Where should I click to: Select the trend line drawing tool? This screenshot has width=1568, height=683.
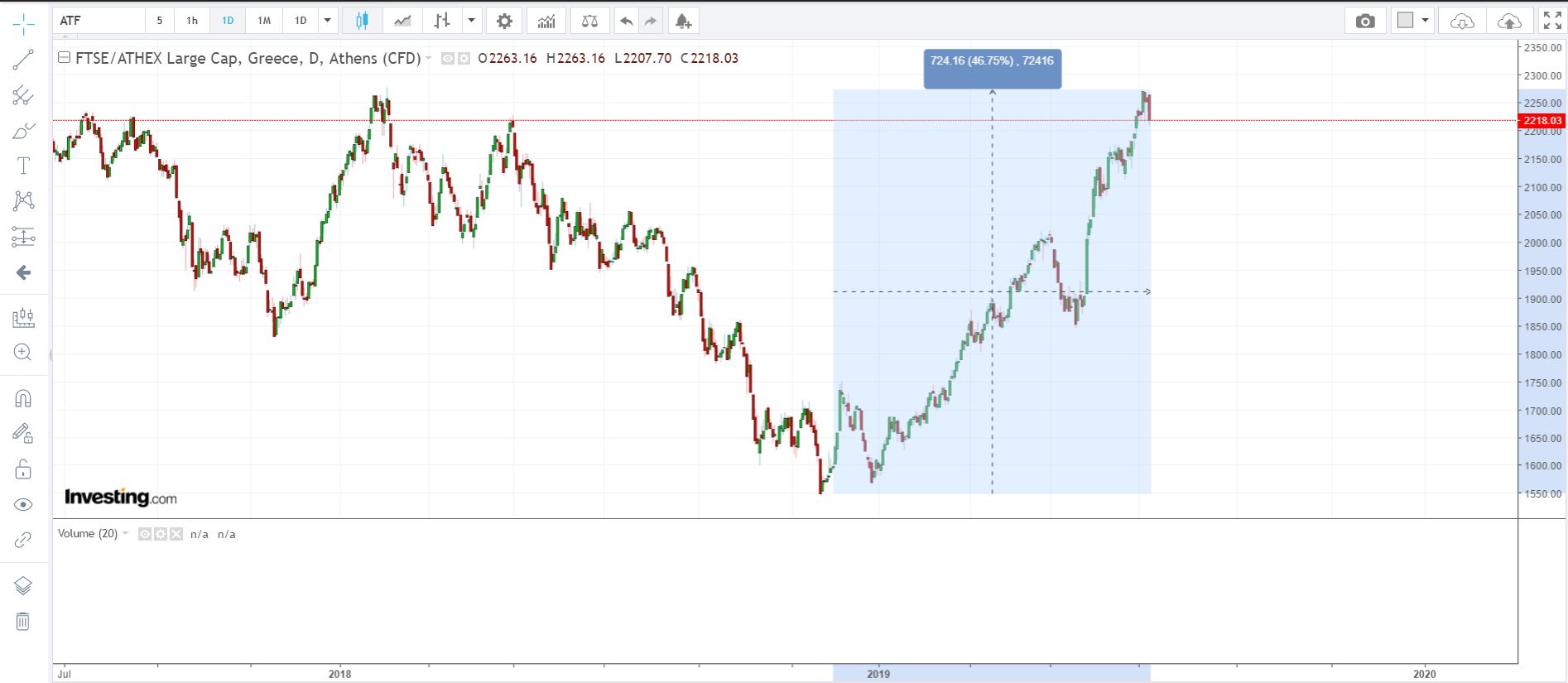[x=23, y=59]
